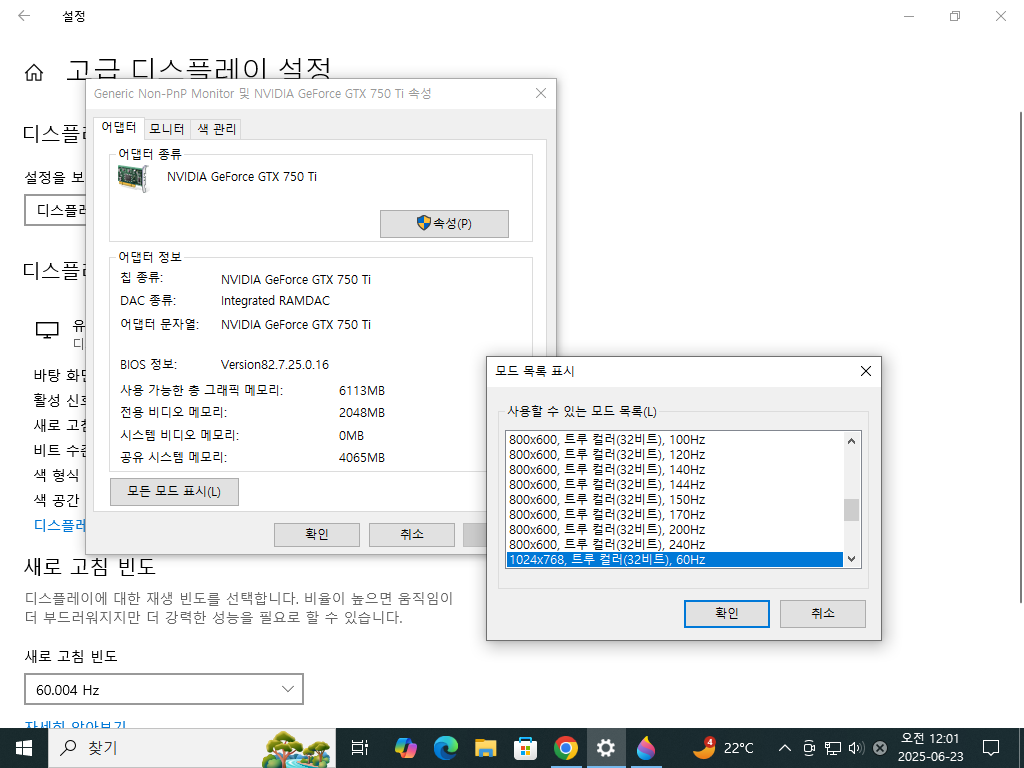Screen dimensions: 1024x768
Task: Open the notification center
Action: [991, 748]
